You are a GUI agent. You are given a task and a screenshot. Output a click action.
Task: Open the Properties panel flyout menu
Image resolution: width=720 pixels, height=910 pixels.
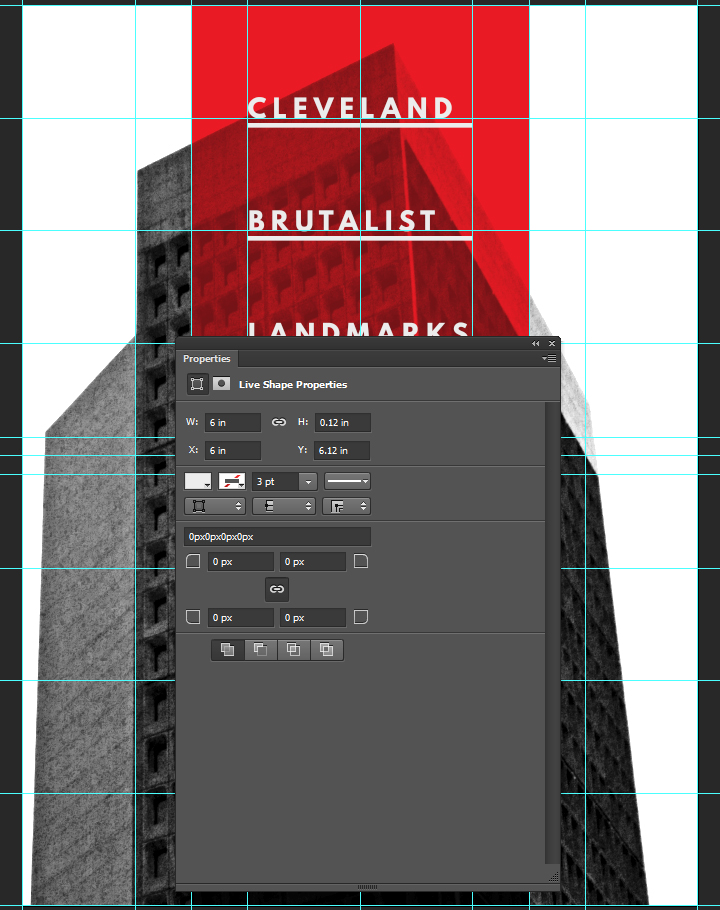click(549, 359)
